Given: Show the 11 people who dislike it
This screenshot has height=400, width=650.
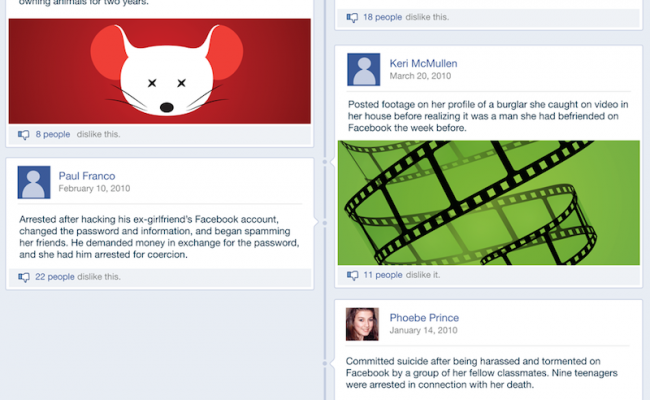Looking at the screenshot, I should (x=383, y=275).
